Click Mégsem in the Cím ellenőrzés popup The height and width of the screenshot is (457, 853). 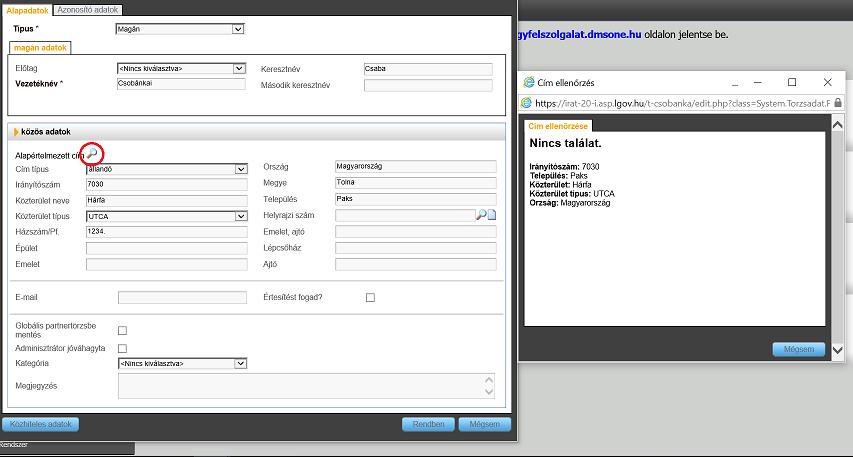799,349
